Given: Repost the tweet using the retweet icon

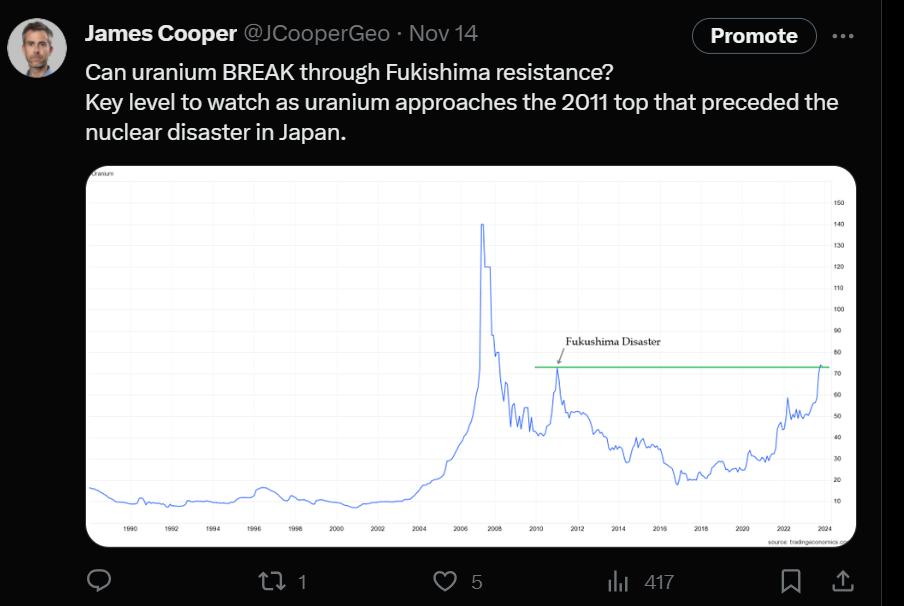Looking at the screenshot, I should click(x=269, y=581).
